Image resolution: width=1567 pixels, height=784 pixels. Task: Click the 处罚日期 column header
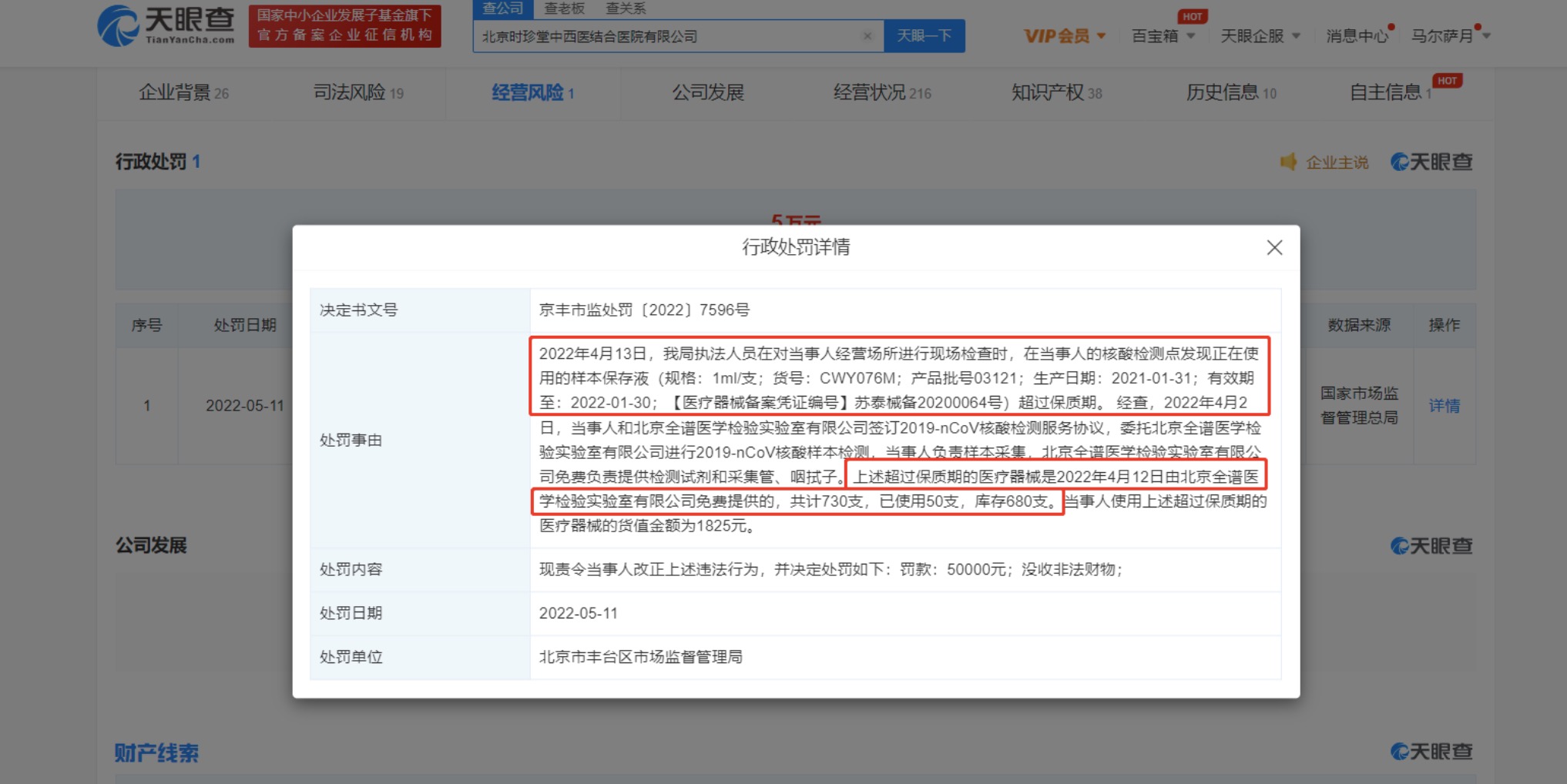245,325
